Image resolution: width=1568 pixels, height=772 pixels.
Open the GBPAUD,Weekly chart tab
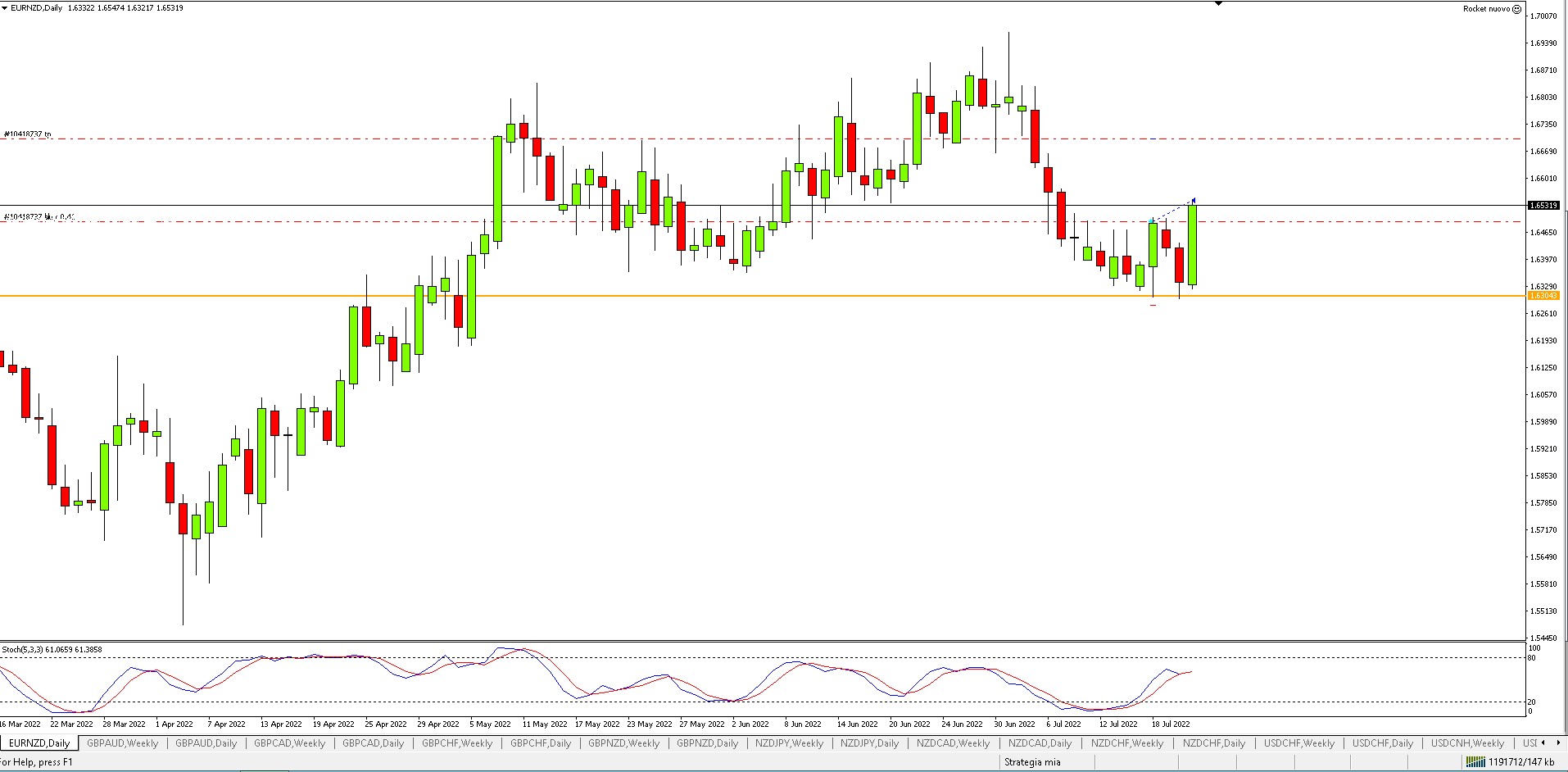[x=122, y=743]
